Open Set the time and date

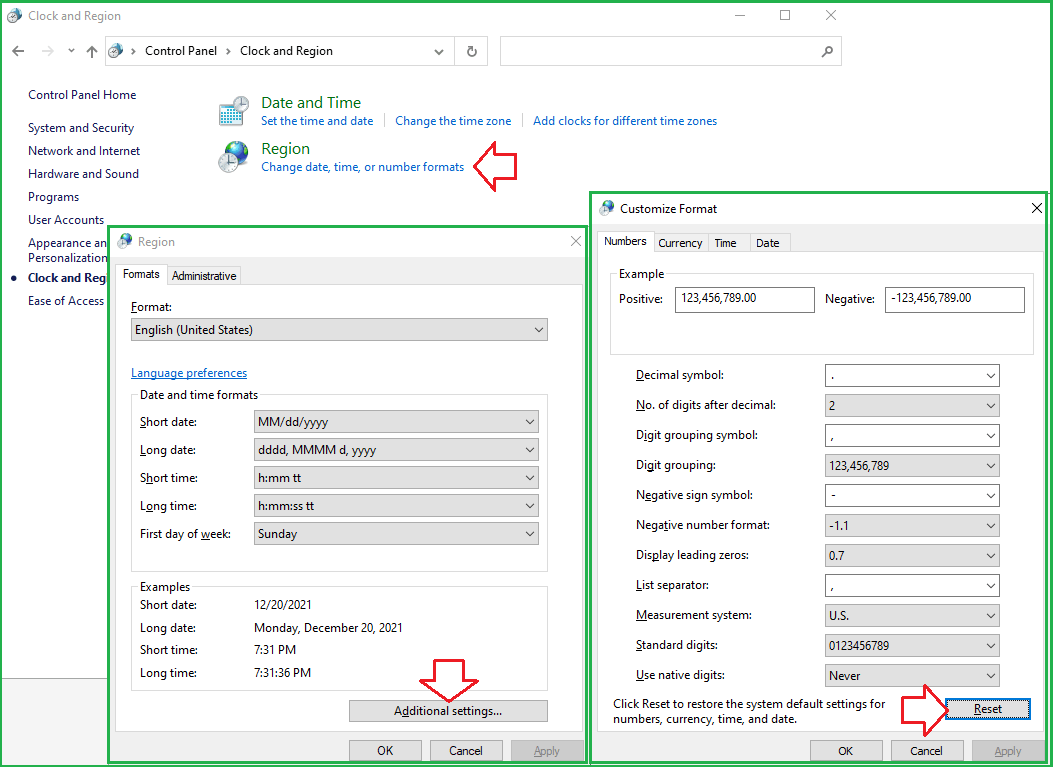tap(317, 121)
